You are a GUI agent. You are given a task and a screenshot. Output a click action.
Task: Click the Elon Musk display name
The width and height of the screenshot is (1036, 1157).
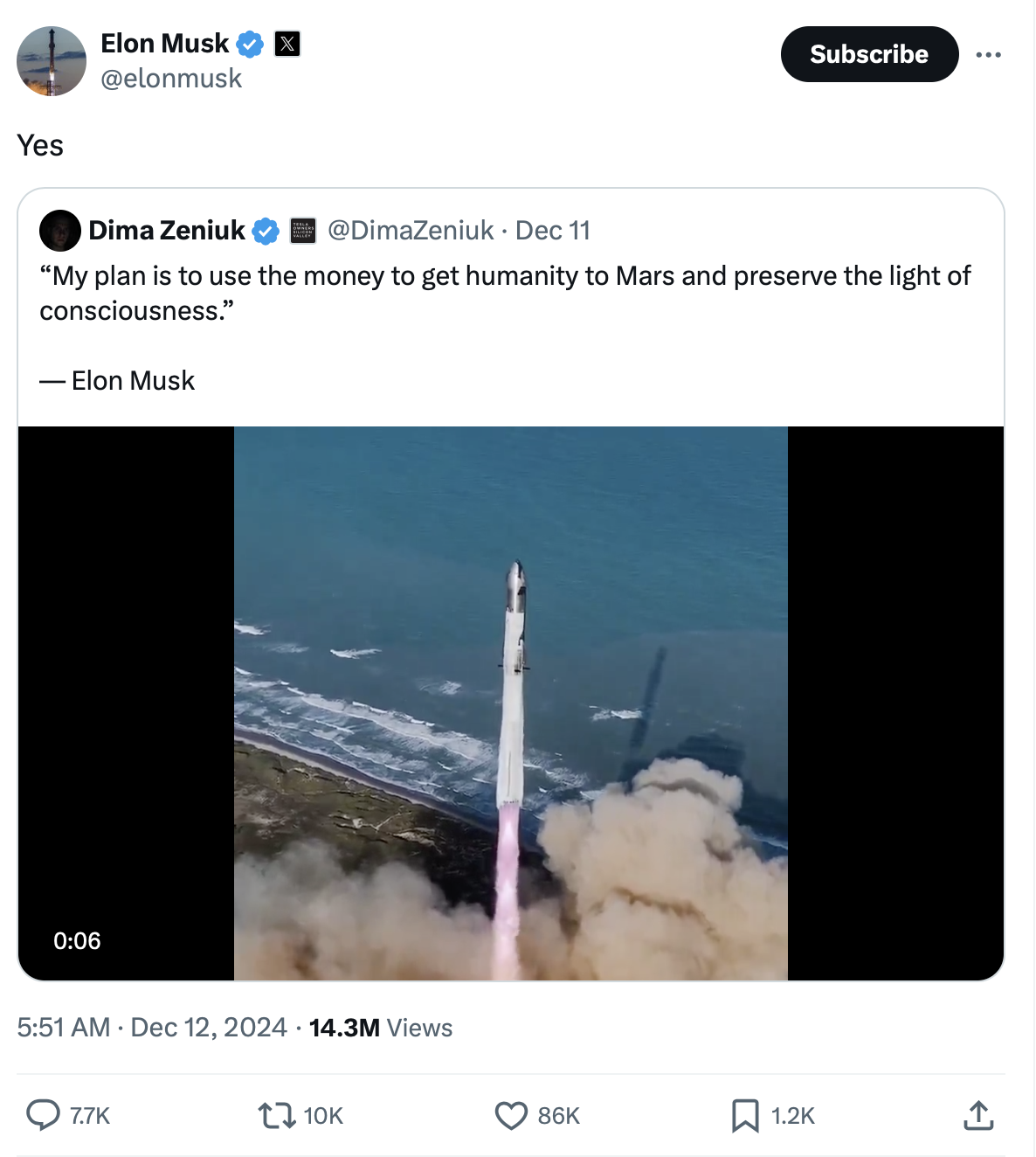164,44
